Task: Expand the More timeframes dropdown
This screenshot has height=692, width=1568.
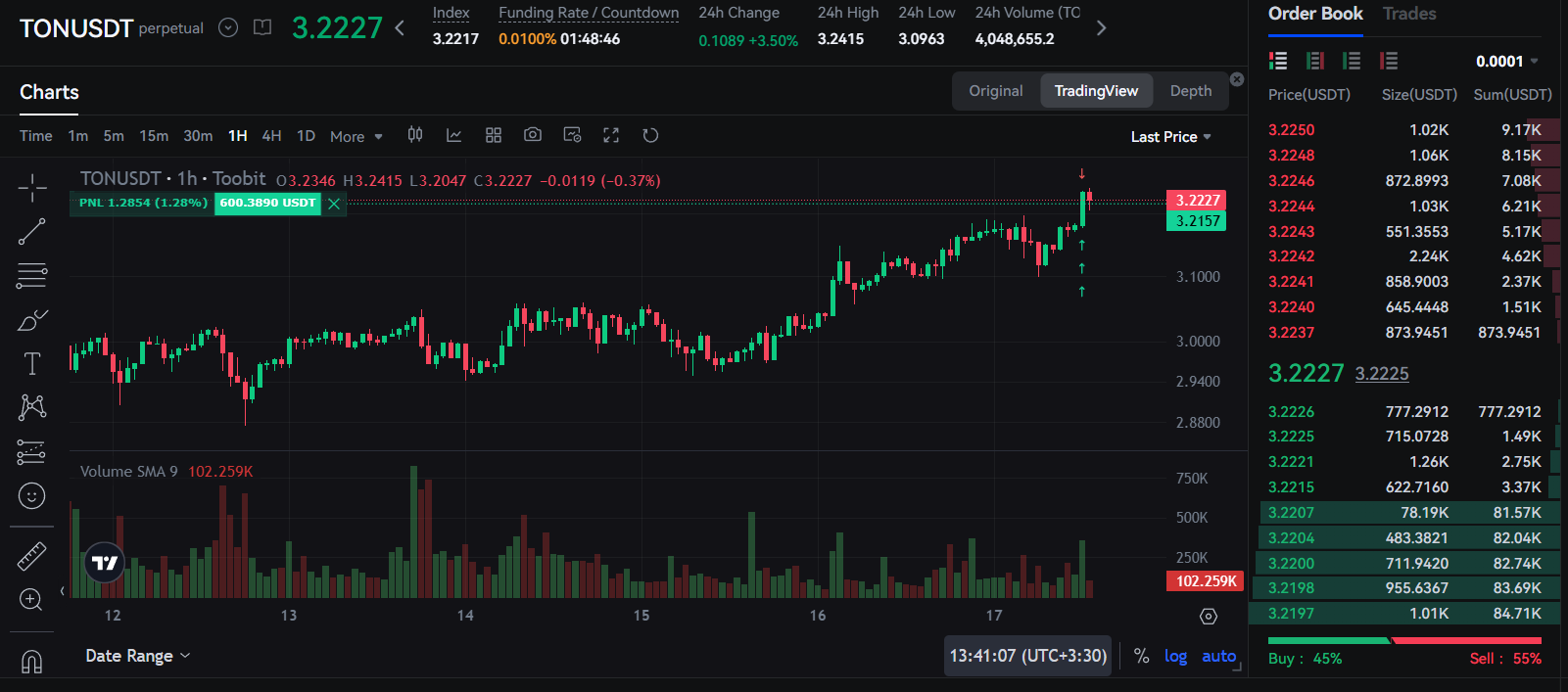Action: 356,137
